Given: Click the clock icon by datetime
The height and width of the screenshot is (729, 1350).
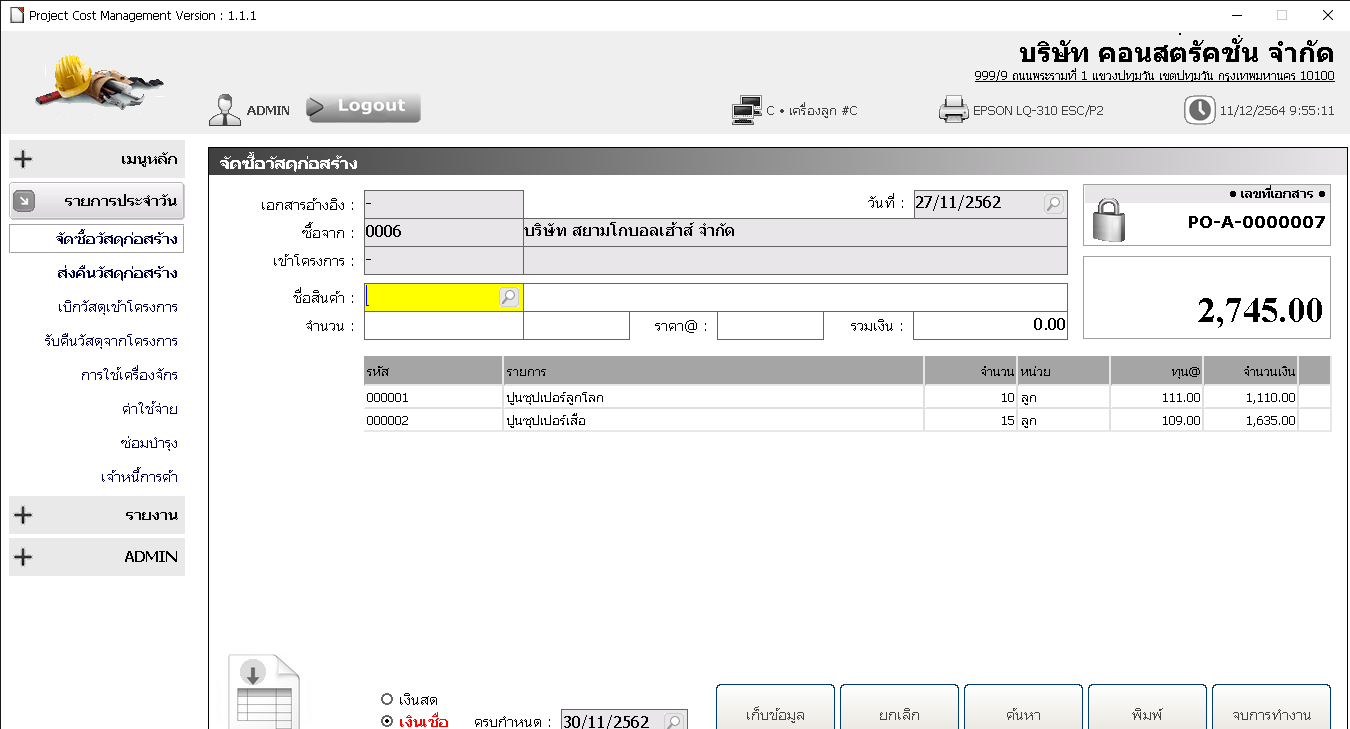Looking at the screenshot, I should (1199, 110).
